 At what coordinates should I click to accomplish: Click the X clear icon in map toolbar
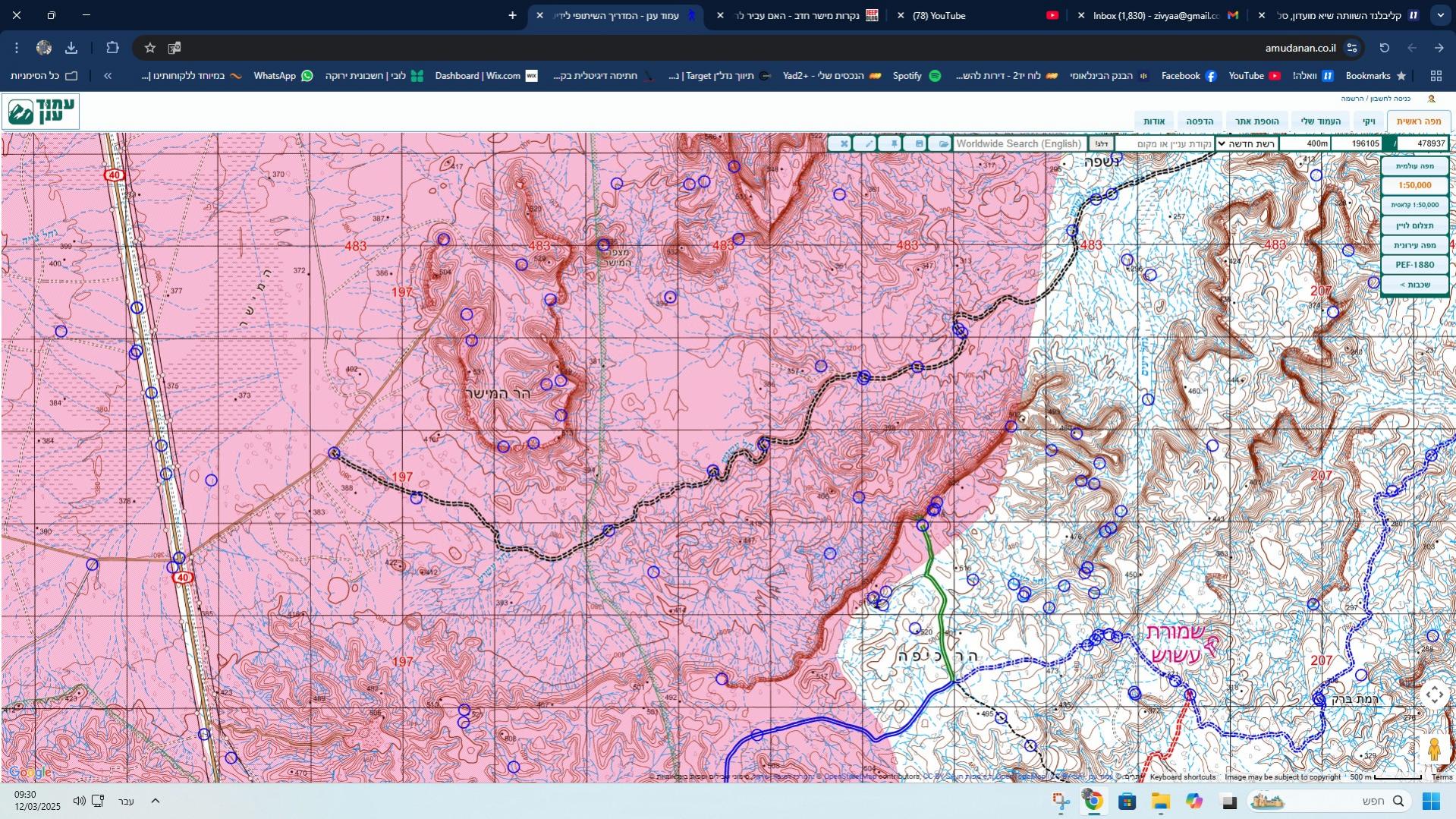point(842,143)
